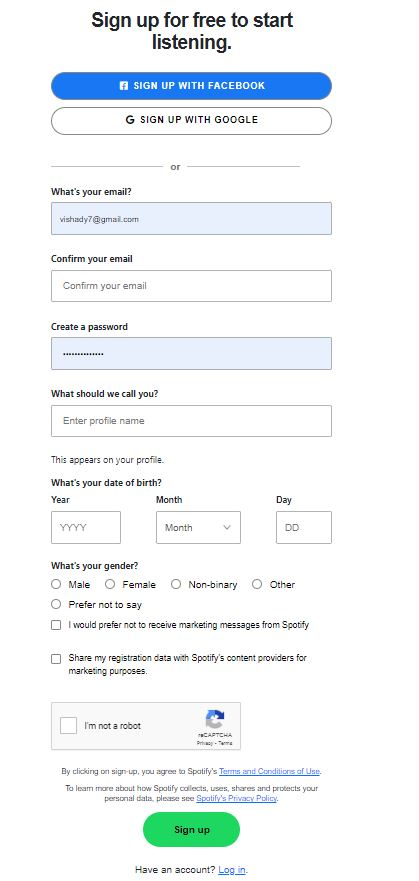Select the Male gender option
Image resolution: width=419 pixels, height=881 pixels.
tap(56, 584)
